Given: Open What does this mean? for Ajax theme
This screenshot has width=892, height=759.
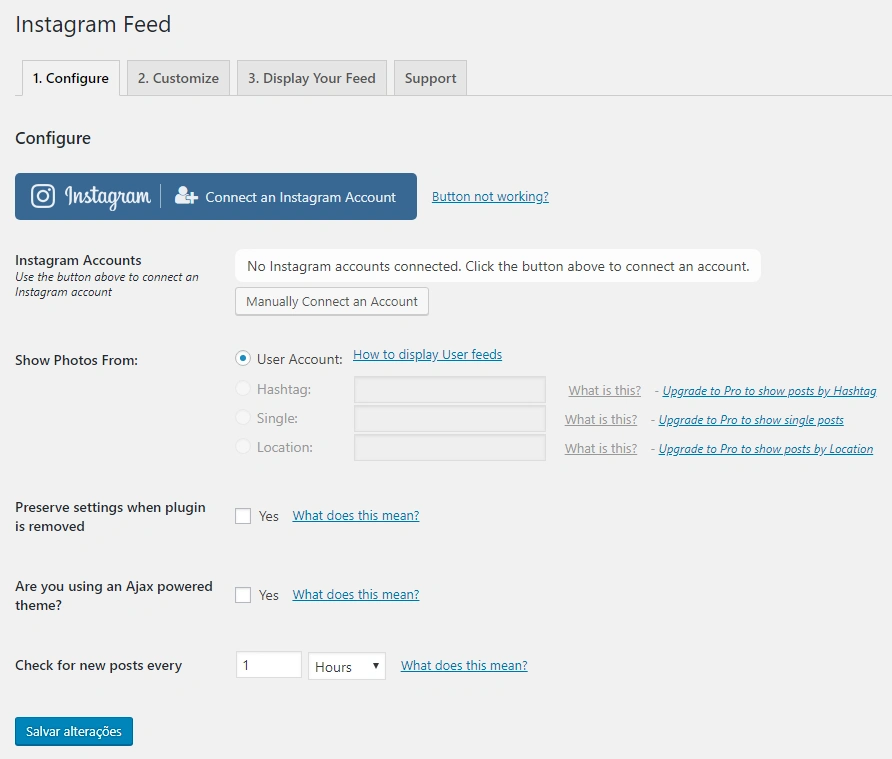Looking at the screenshot, I should point(356,595).
